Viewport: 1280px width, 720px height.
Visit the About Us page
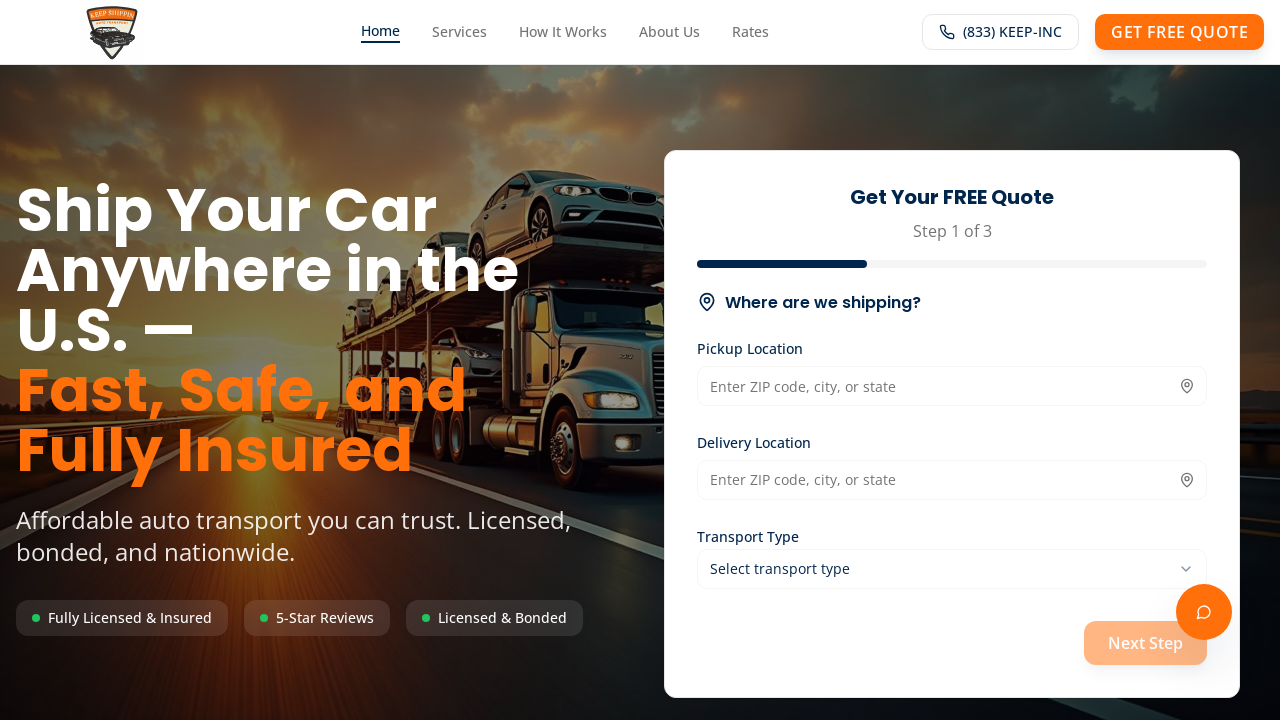tap(669, 32)
